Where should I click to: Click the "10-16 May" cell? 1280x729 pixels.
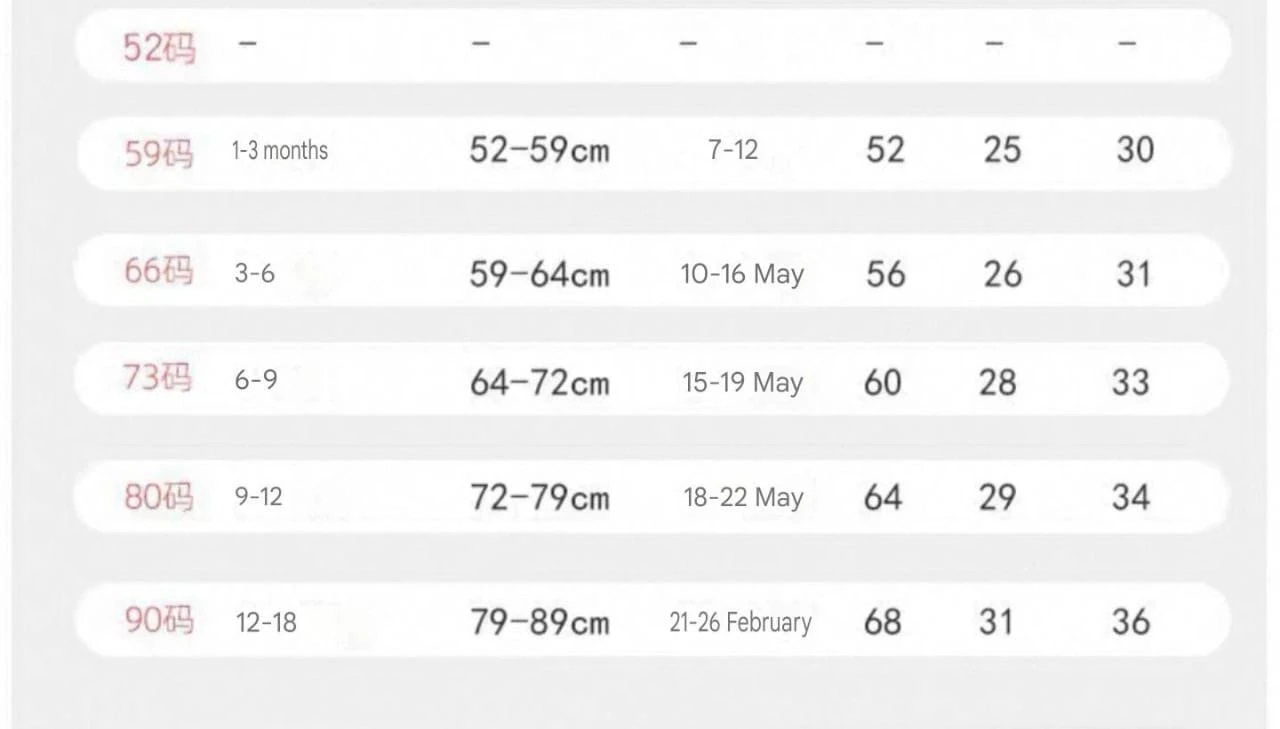click(742, 274)
